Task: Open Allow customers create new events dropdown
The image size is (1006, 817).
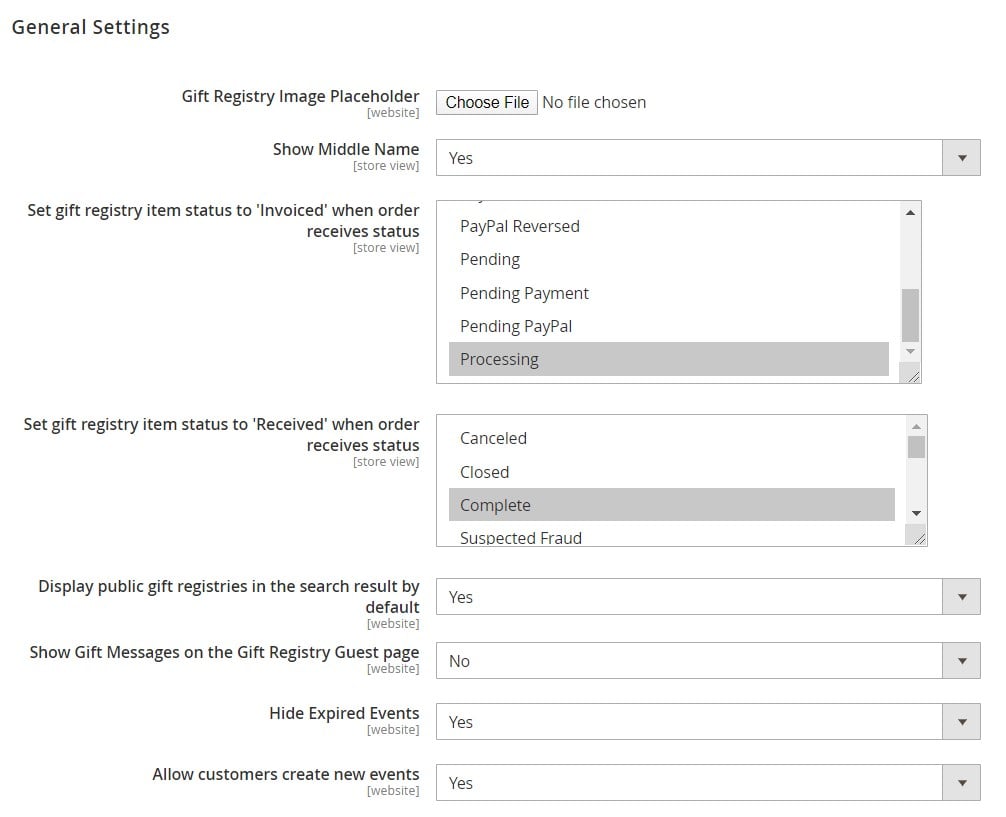Action: tap(708, 783)
